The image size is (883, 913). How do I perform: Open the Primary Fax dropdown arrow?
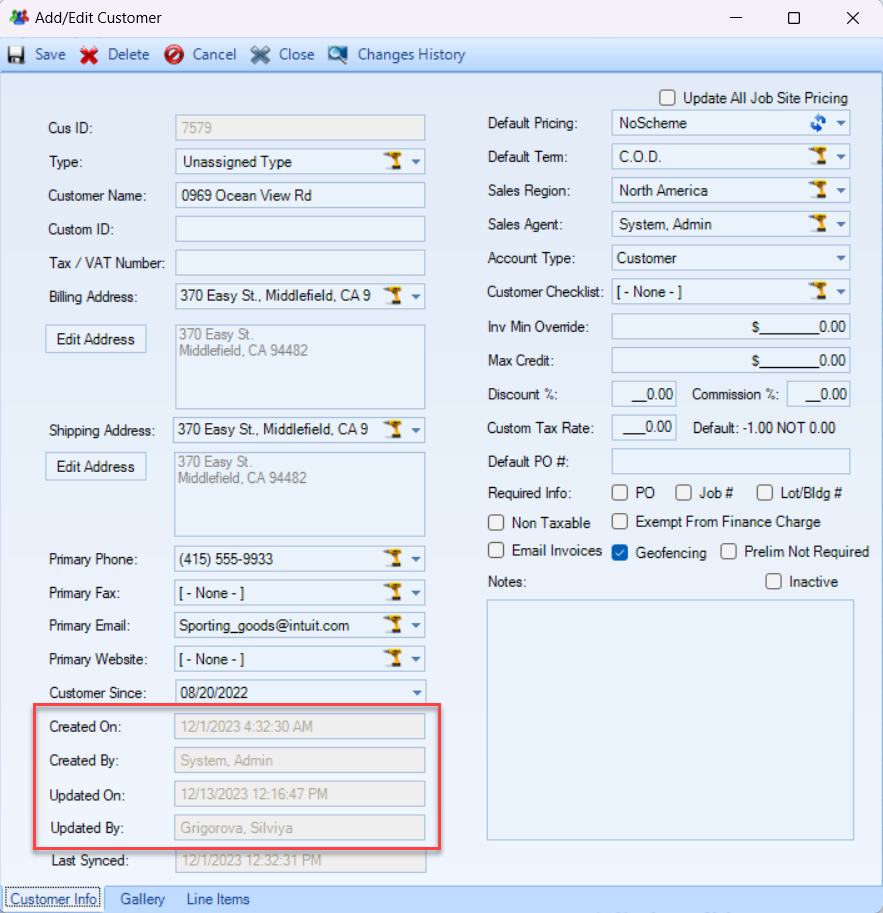pos(416,593)
